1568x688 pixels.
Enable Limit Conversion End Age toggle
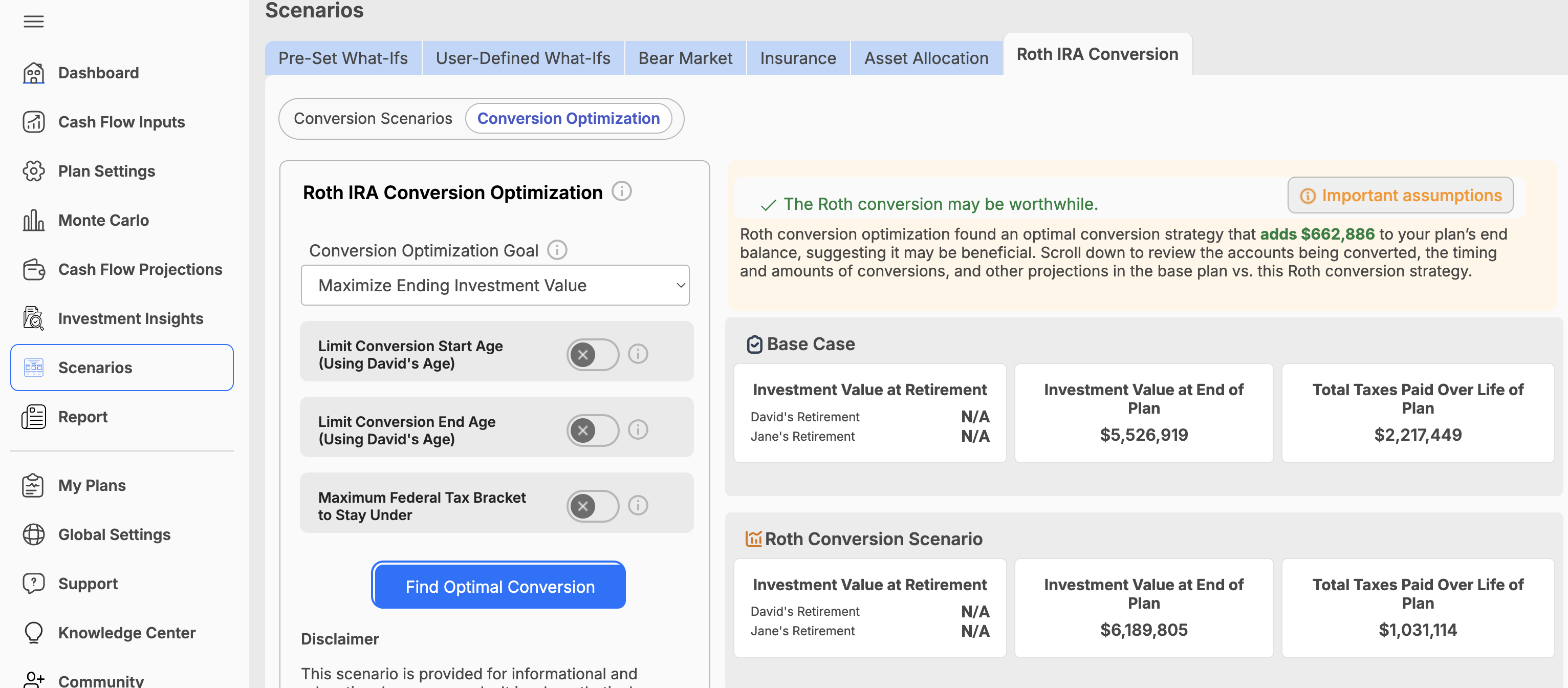click(x=592, y=431)
